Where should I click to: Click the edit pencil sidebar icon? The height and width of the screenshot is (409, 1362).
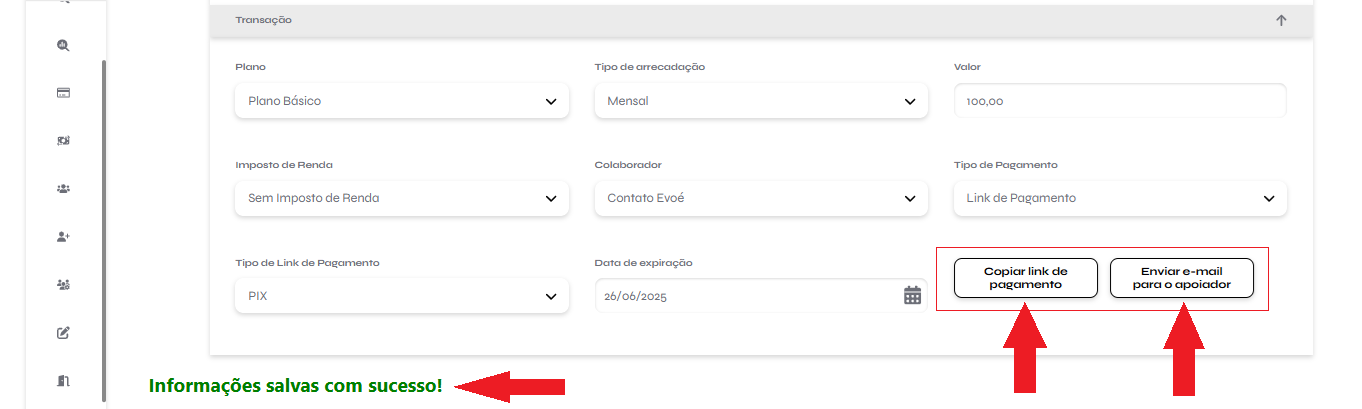[63, 333]
